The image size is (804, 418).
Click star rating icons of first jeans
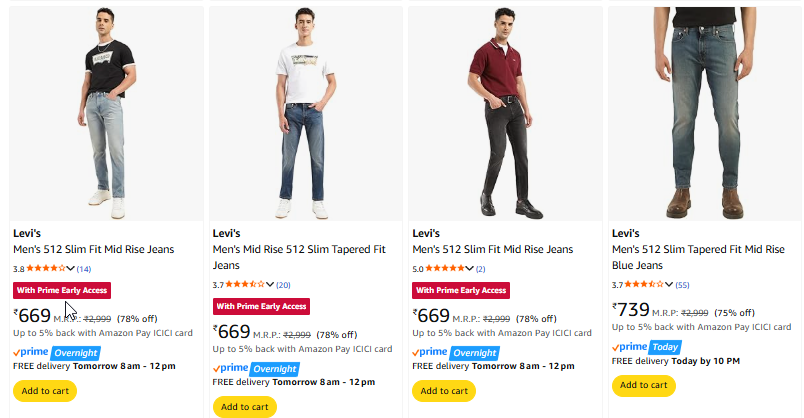click(x=45, y=269)
